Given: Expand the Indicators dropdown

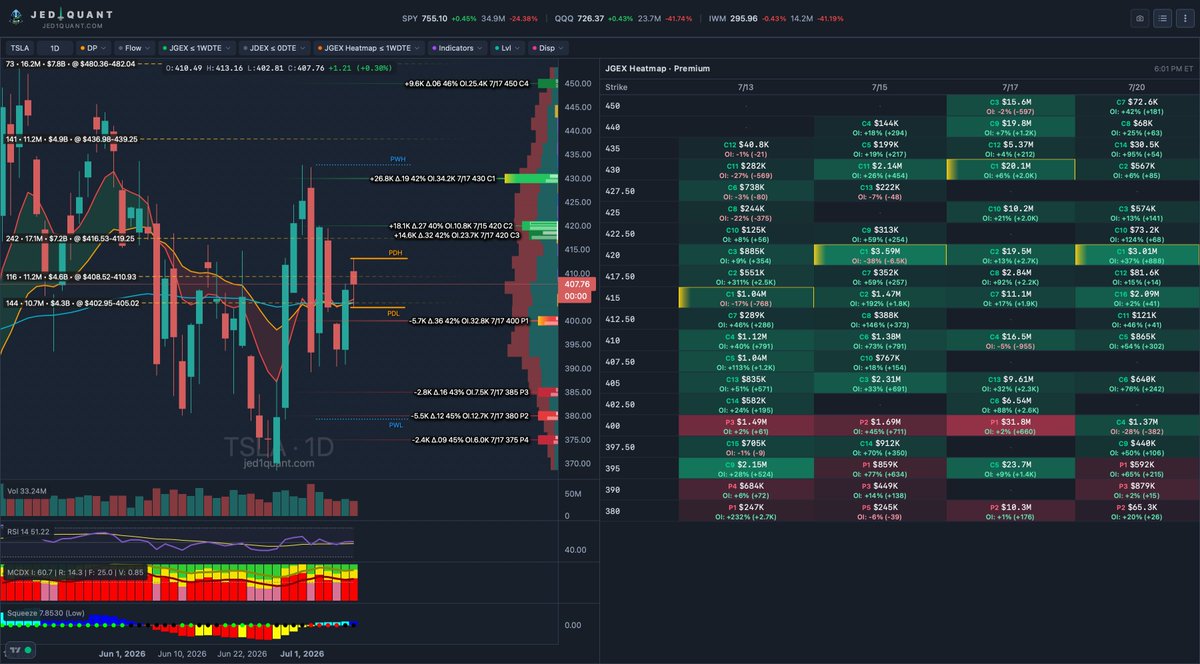Looking at the screenshot, I should click(458, 47).
